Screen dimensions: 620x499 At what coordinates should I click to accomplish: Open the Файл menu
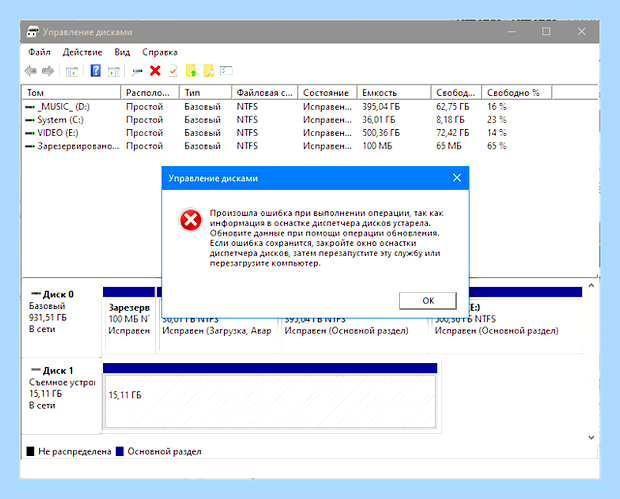39,52
